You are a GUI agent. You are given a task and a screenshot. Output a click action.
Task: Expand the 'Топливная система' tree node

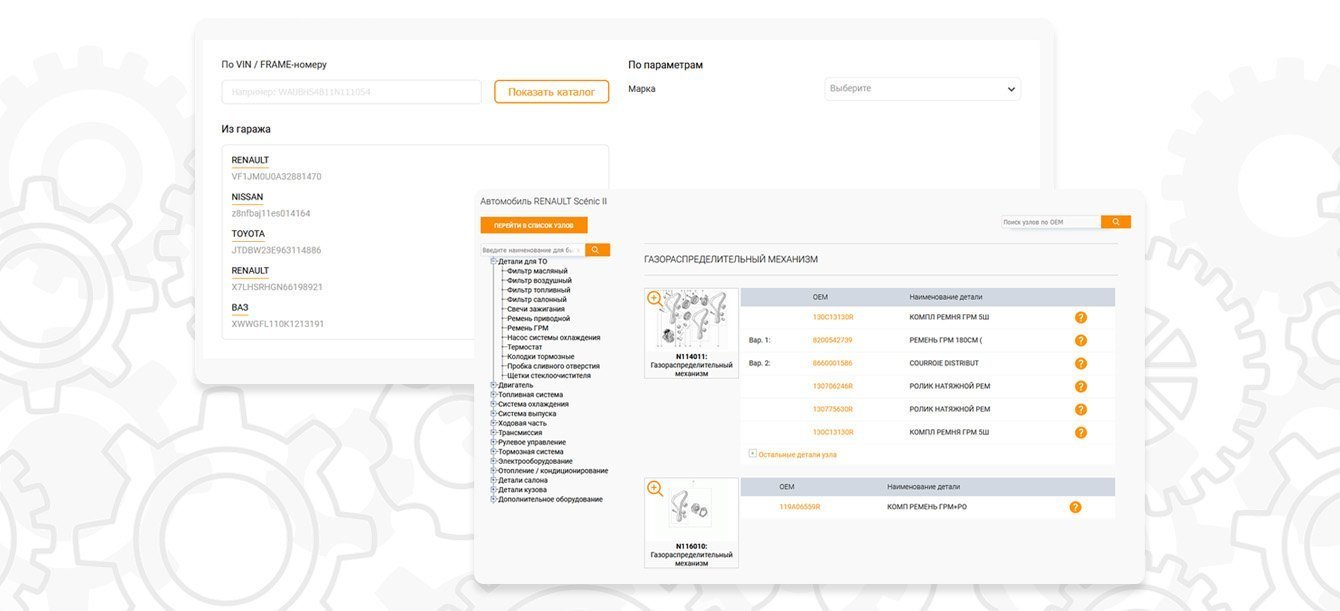point(494,394)
